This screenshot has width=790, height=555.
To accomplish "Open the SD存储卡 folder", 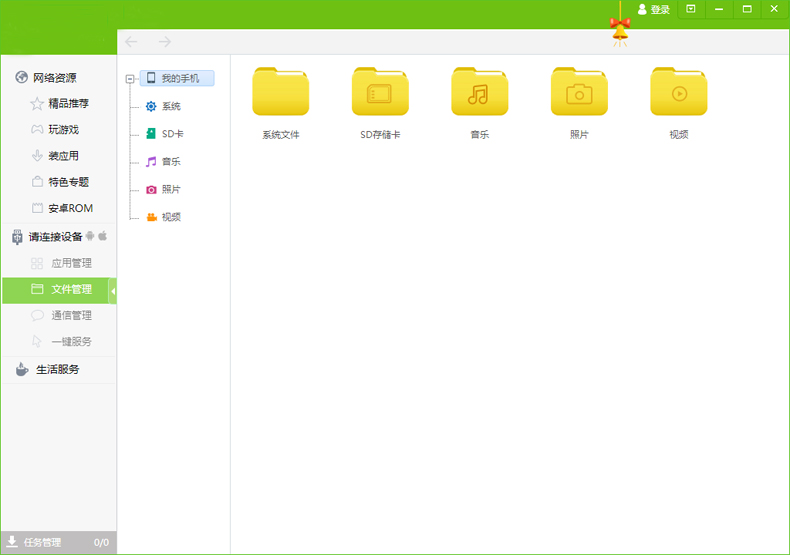I will (380, 93).
